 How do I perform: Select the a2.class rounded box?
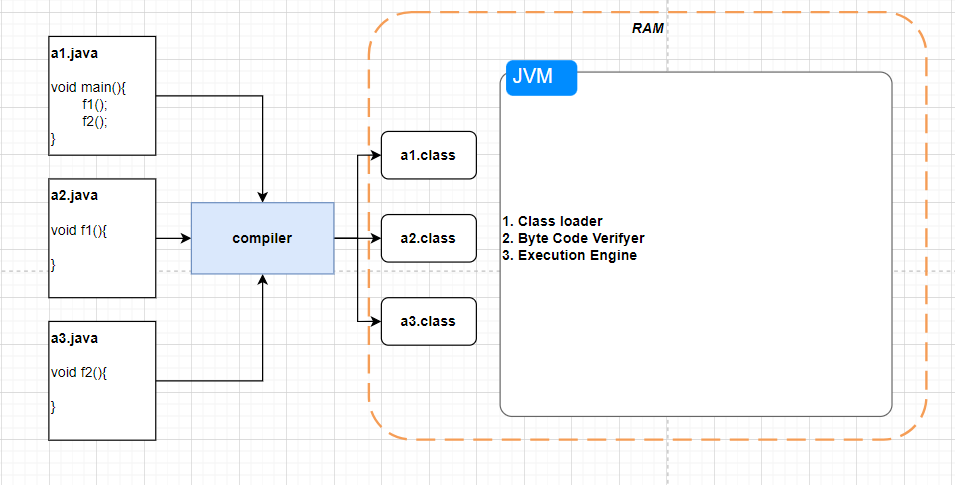(x=428, y=238)
